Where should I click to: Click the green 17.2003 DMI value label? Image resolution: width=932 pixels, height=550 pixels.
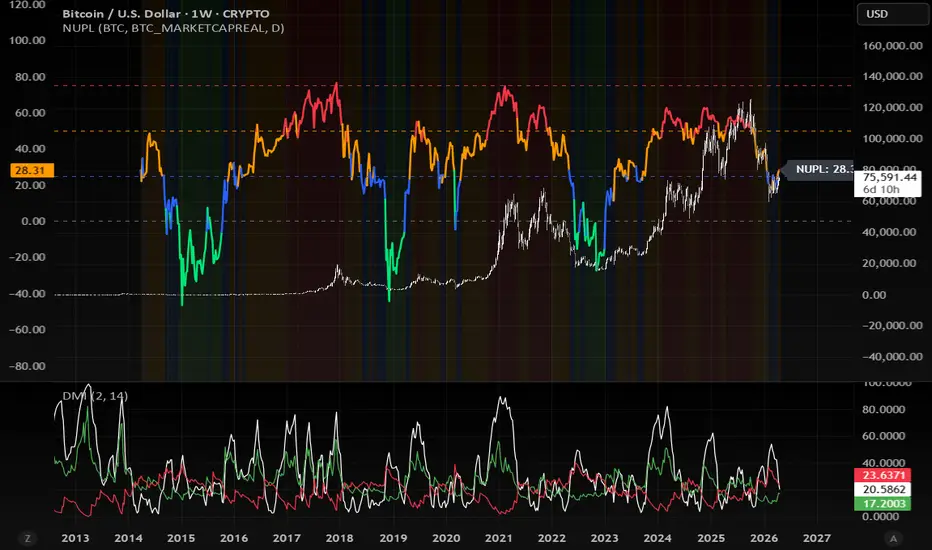883,504
